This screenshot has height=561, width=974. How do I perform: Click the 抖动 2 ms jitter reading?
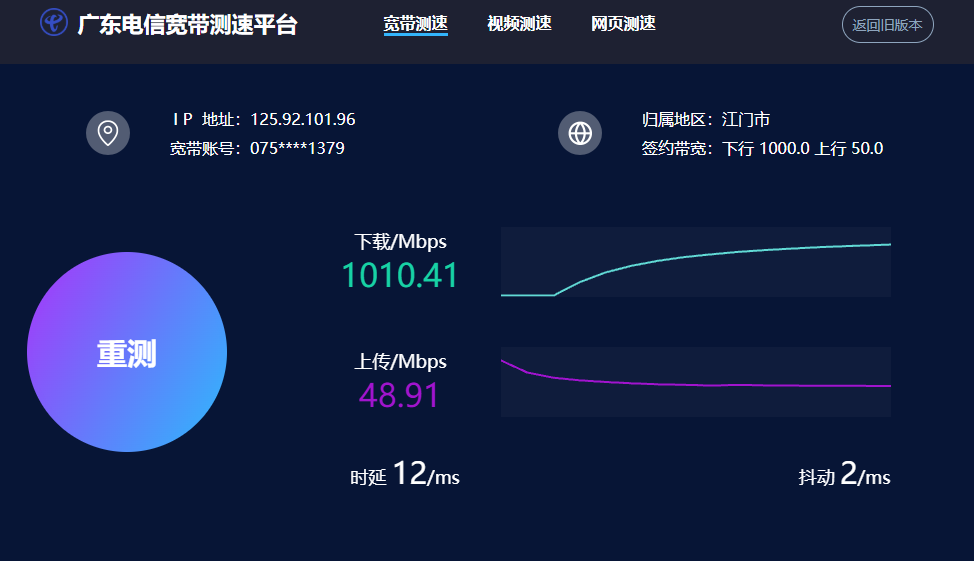[844, 475]
